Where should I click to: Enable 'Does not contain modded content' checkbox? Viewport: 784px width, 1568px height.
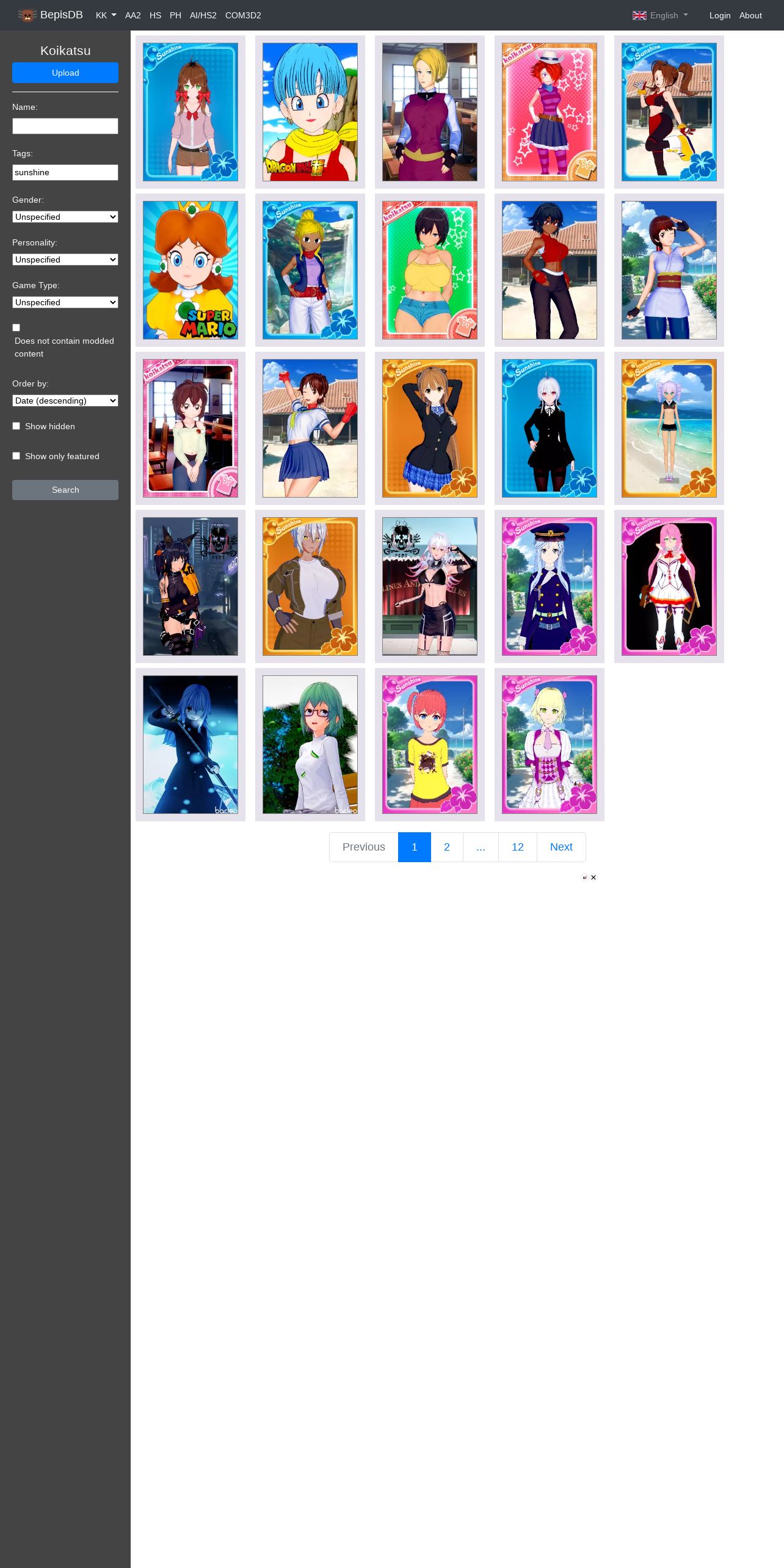click(16, 328)
